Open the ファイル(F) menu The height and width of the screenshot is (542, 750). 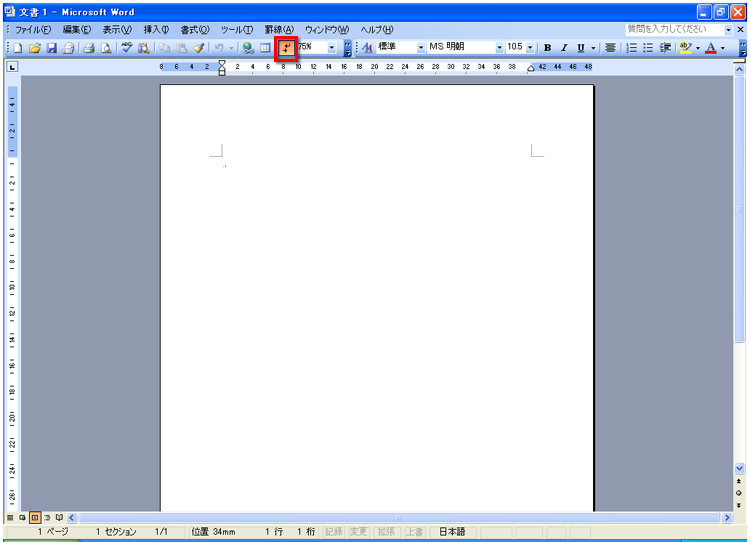click(x=33, y=30)
